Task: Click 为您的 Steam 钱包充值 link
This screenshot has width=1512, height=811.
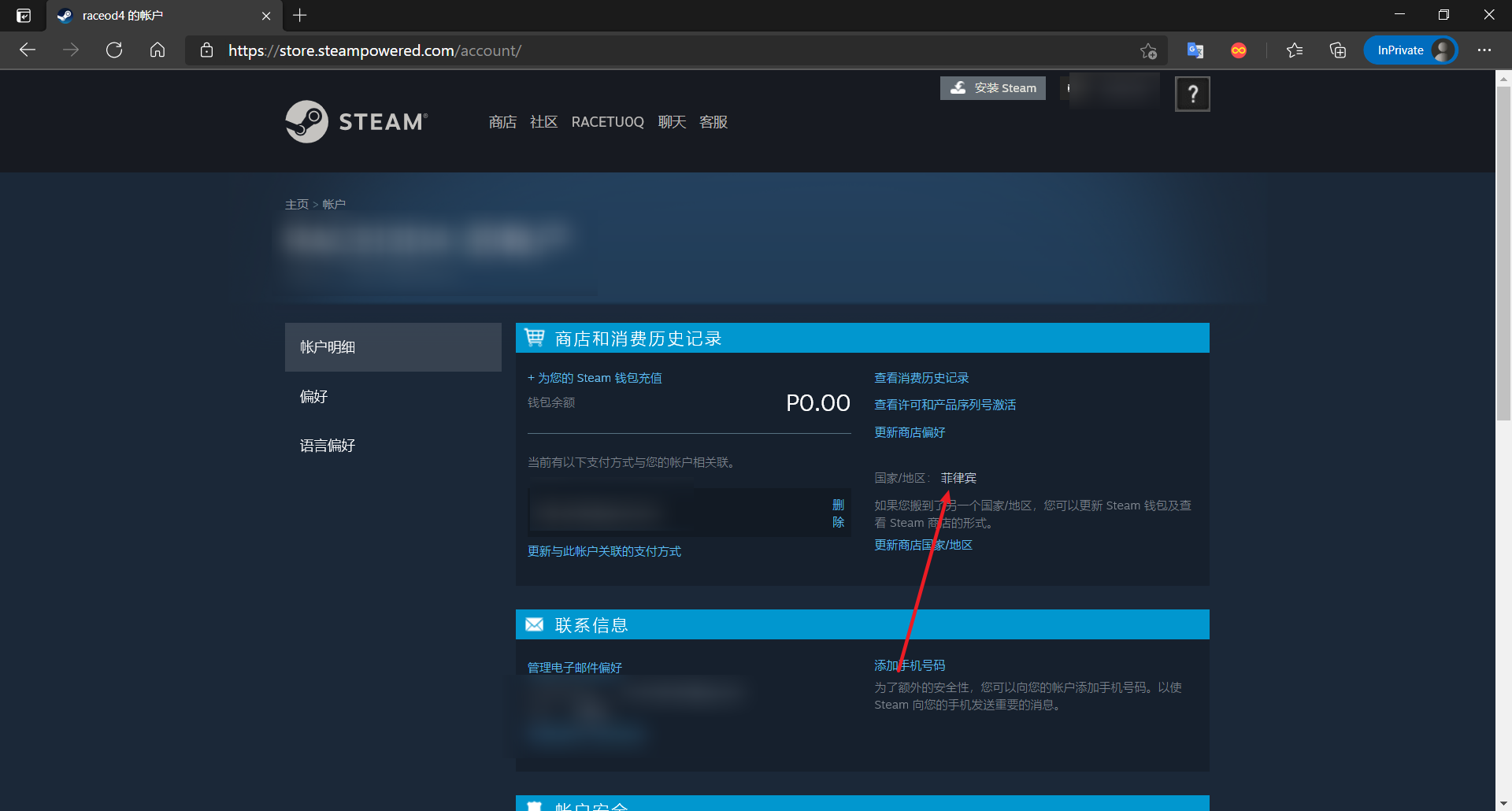Action: [595, 378]
